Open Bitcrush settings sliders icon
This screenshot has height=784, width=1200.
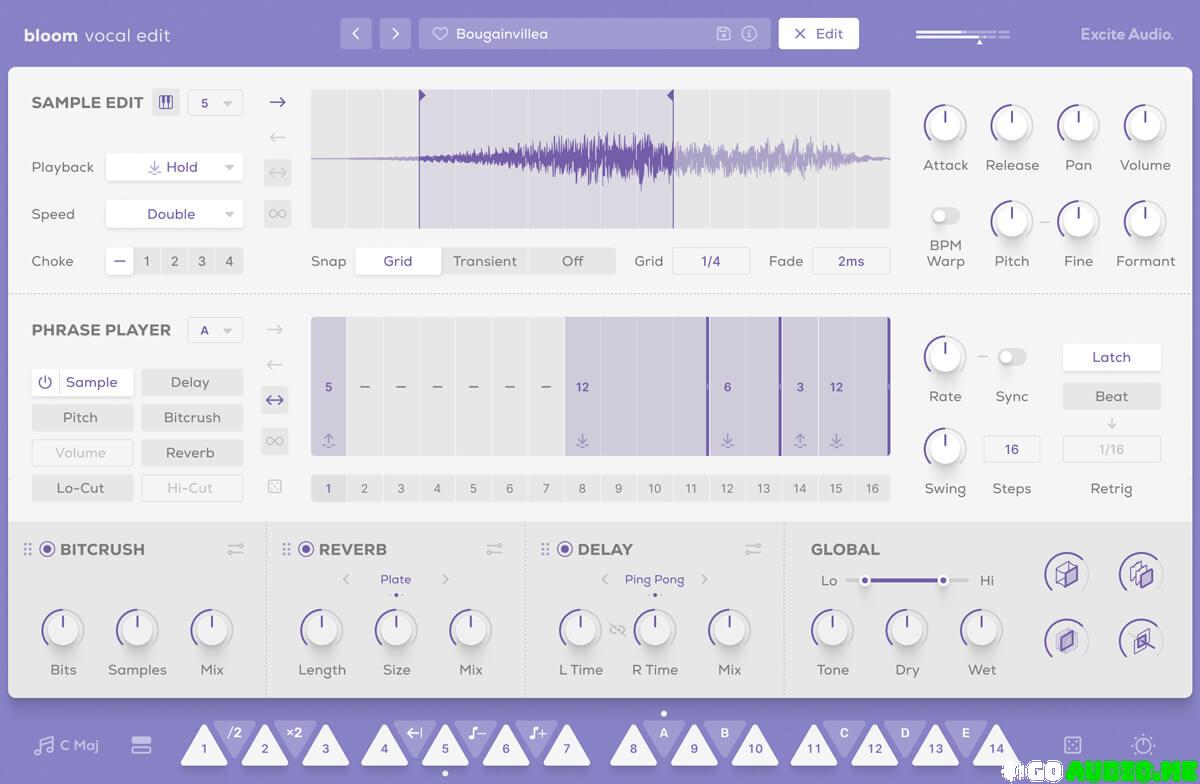point(235,549)
